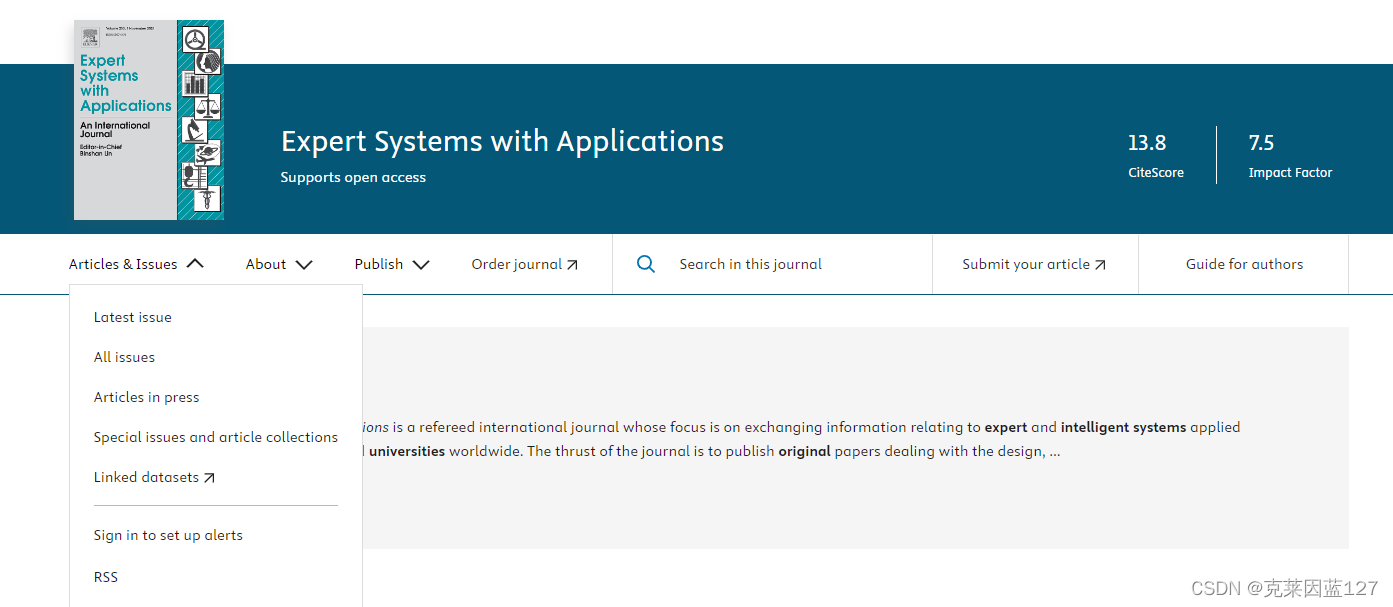This screenshot has height=607, width=1393.
Task: Open Guide for authors
Action: click(1245, 264)
